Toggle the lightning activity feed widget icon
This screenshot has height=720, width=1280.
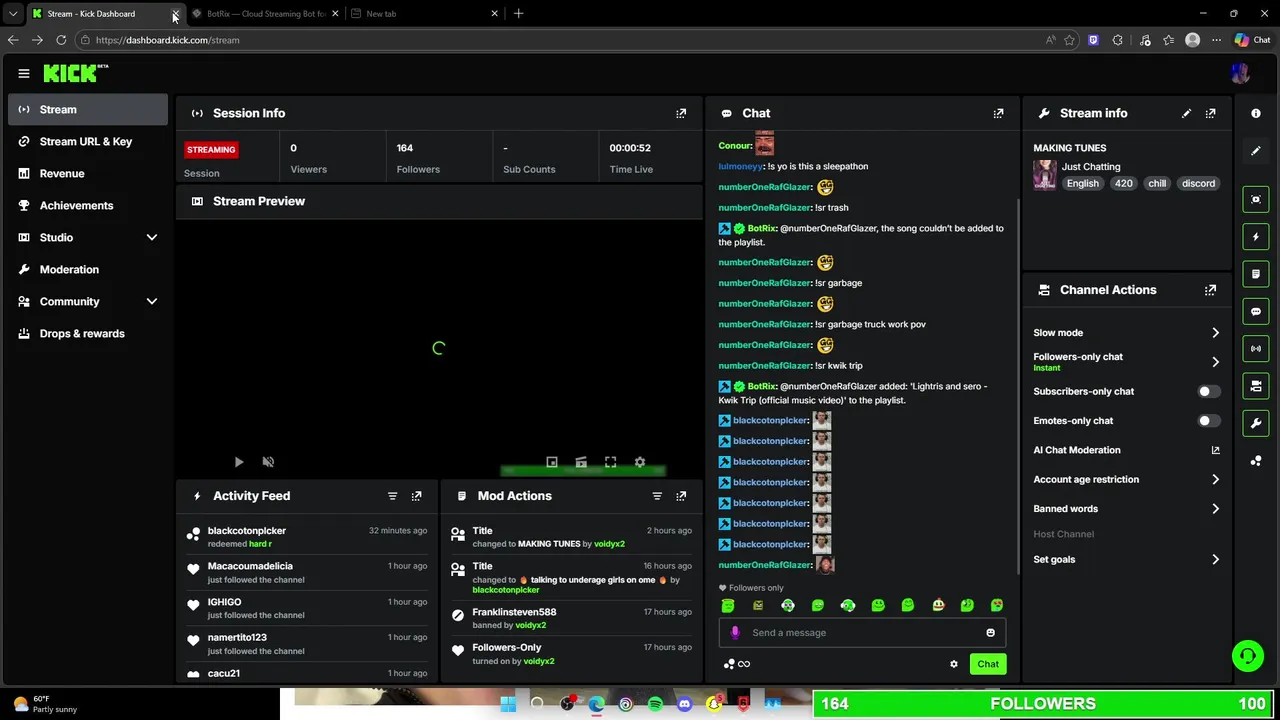pyautogui.click(x=1256, y=237)
